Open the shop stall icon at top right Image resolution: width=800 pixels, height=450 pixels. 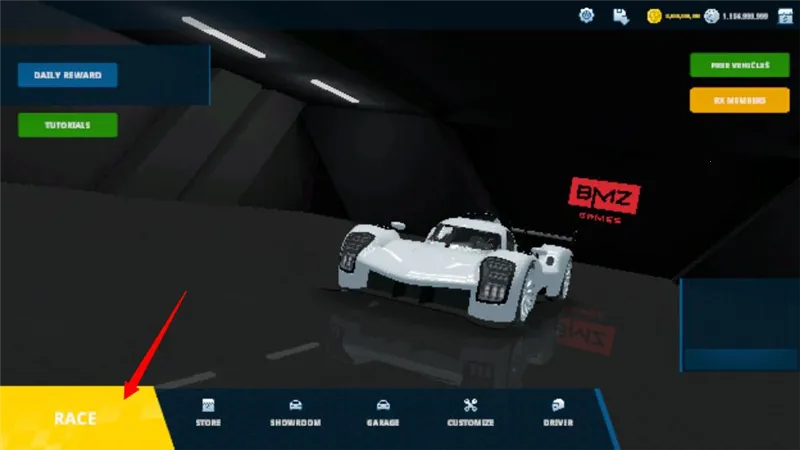point(785,15)
